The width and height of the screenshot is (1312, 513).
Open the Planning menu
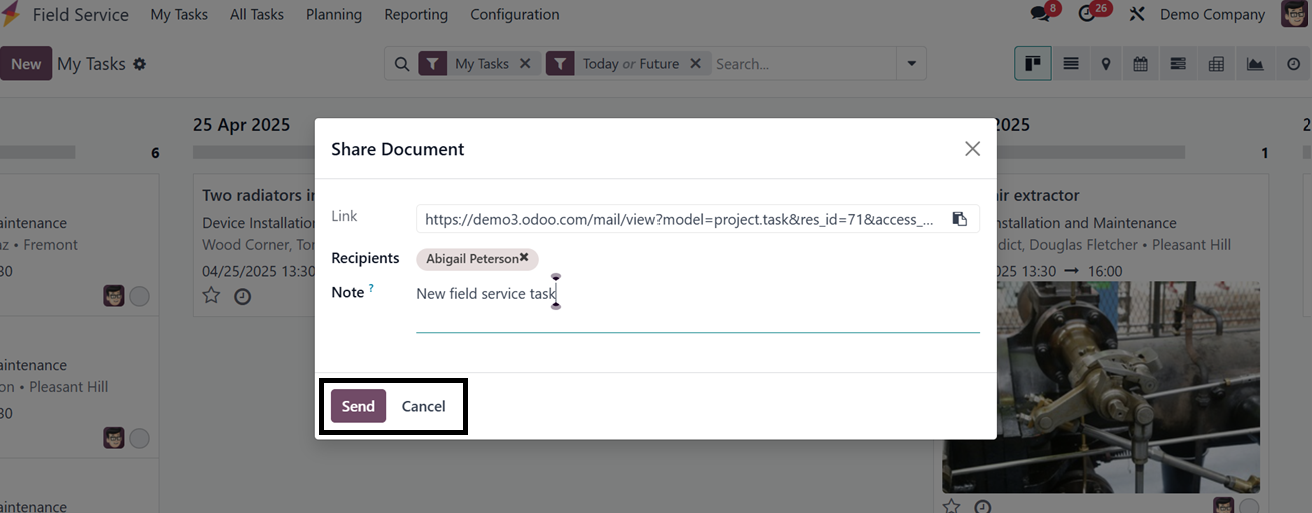[x=334, y=14]
